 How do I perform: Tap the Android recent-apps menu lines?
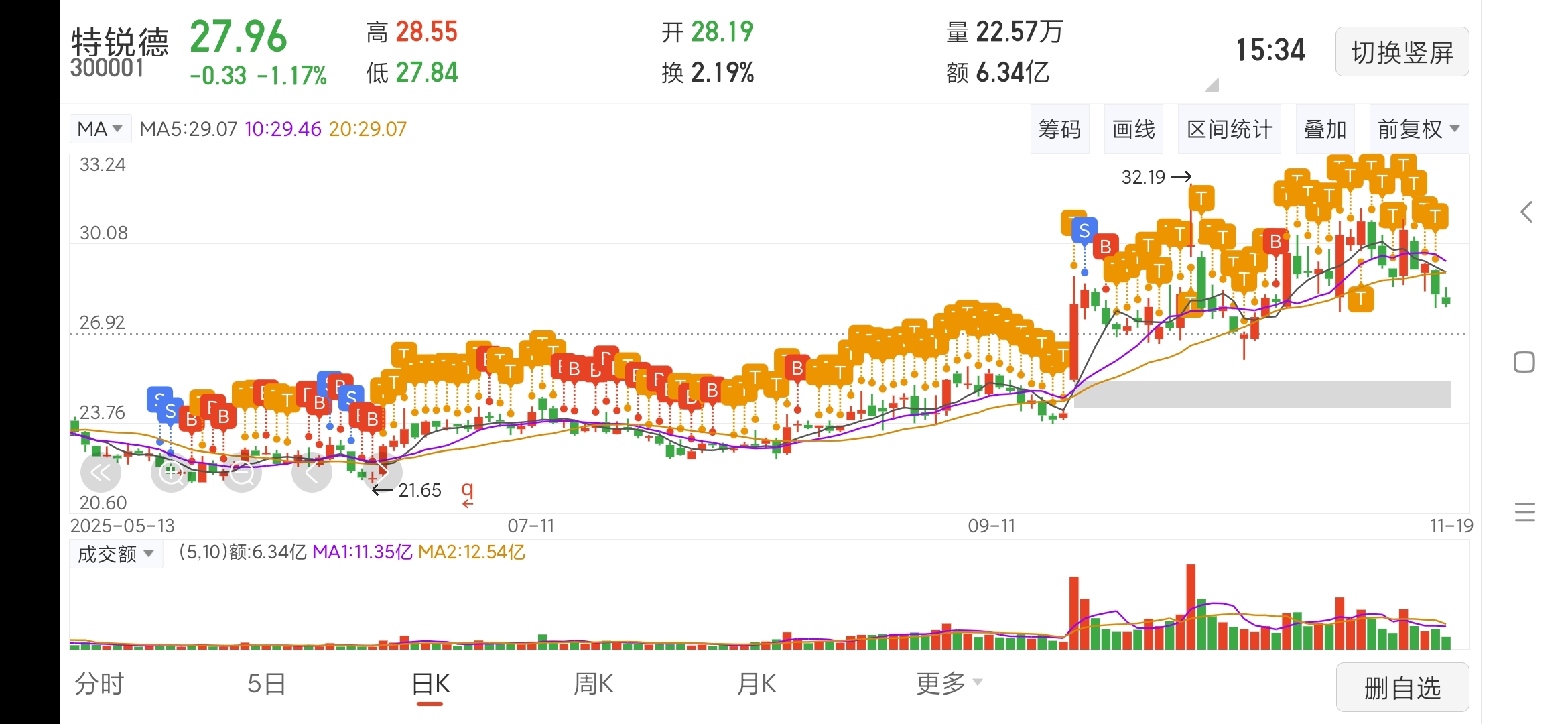click(x=1524, y=512)
